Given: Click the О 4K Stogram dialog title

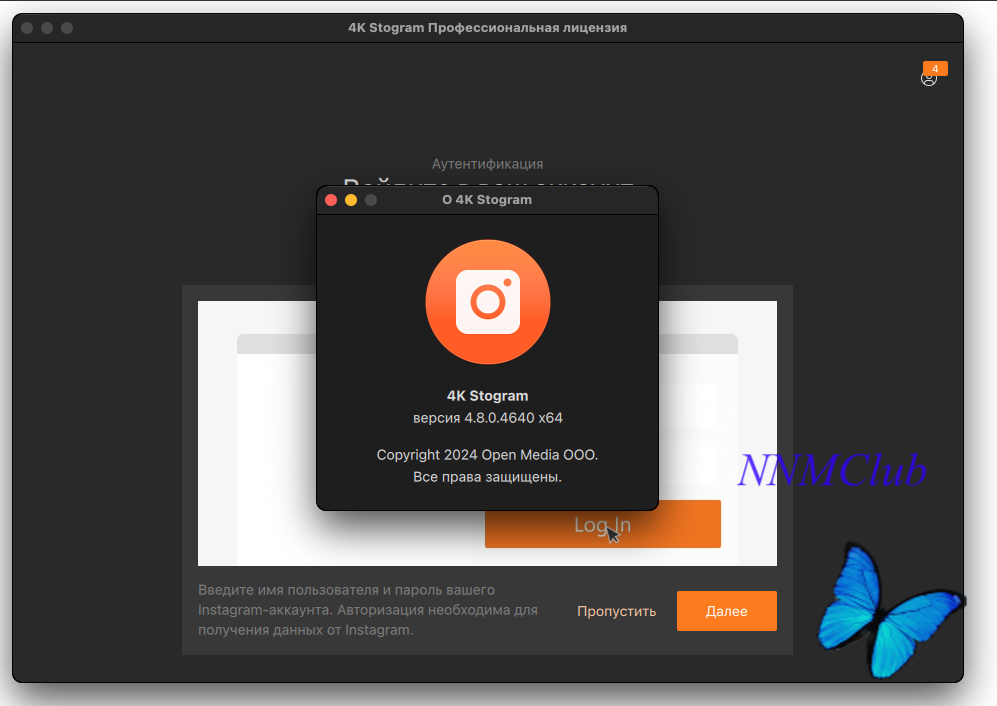Looking at the screenshot, I should click(487, 200).
